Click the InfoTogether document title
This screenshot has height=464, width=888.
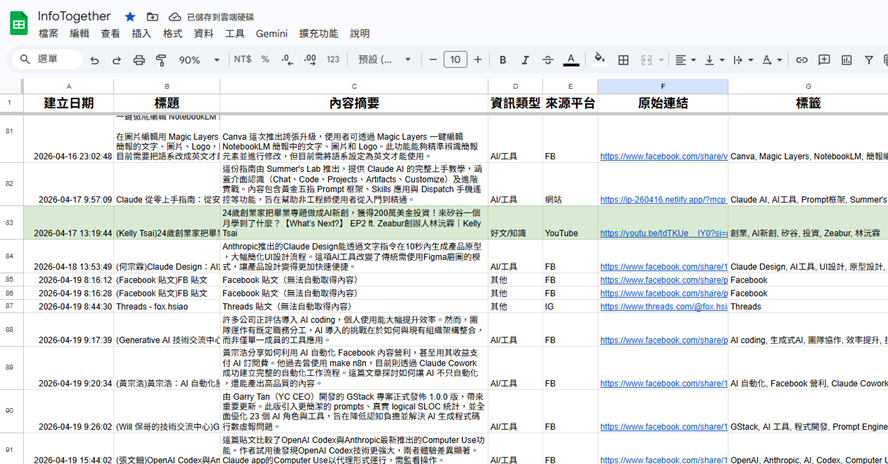point(74,16)
